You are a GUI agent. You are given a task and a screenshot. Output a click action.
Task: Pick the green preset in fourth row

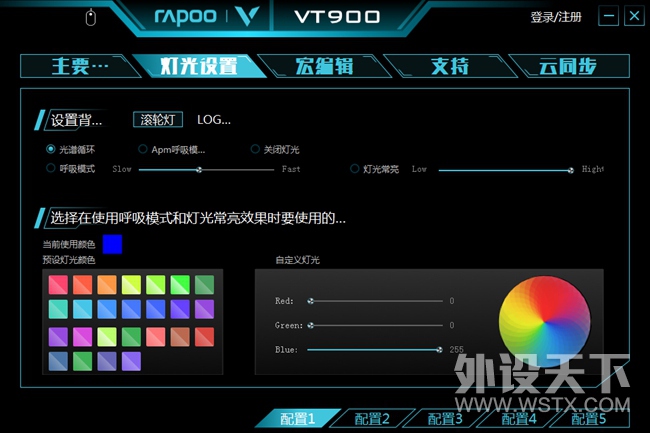pos(82,361)
